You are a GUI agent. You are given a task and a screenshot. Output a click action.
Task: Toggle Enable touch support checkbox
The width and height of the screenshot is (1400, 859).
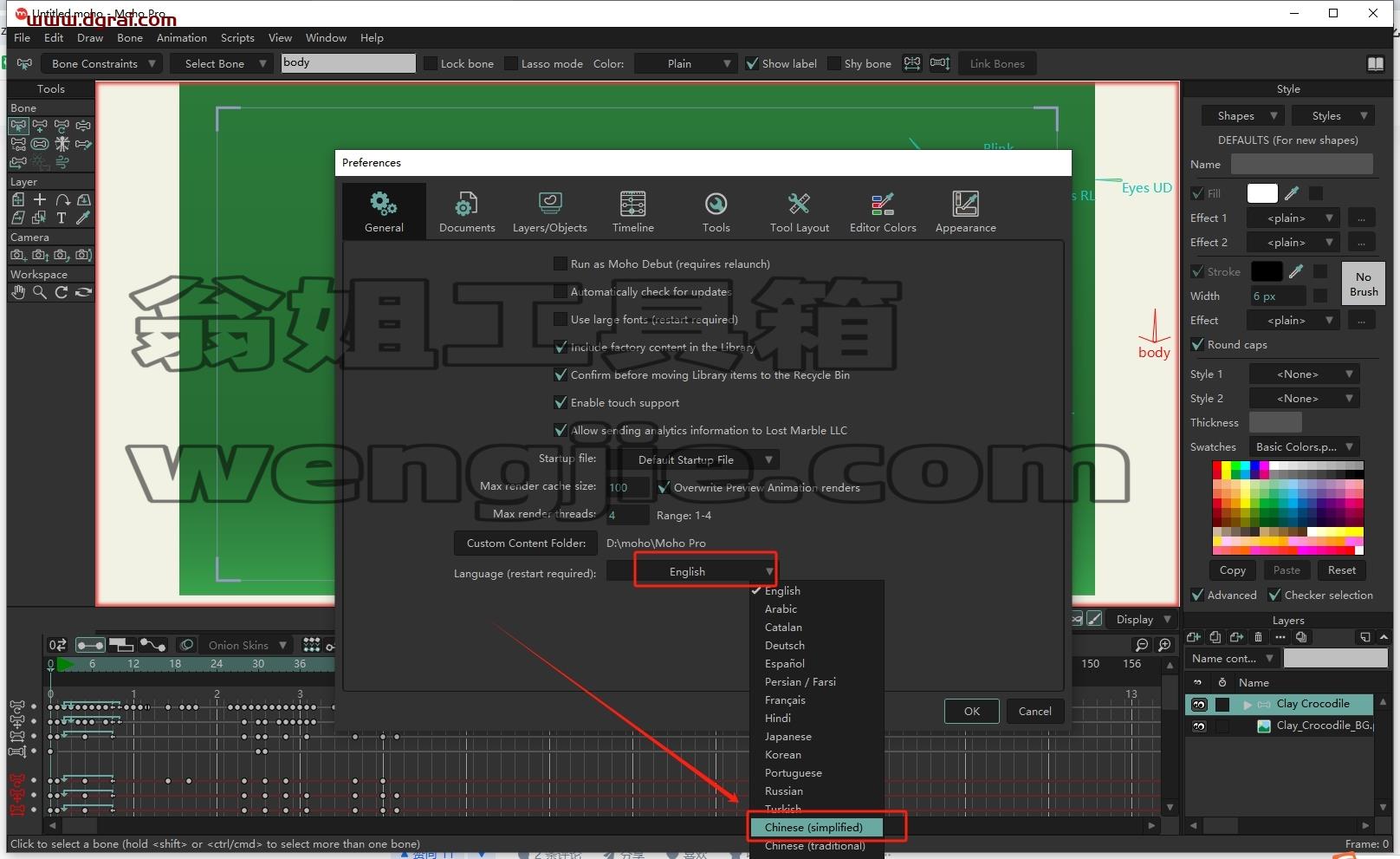pos(561,402)
